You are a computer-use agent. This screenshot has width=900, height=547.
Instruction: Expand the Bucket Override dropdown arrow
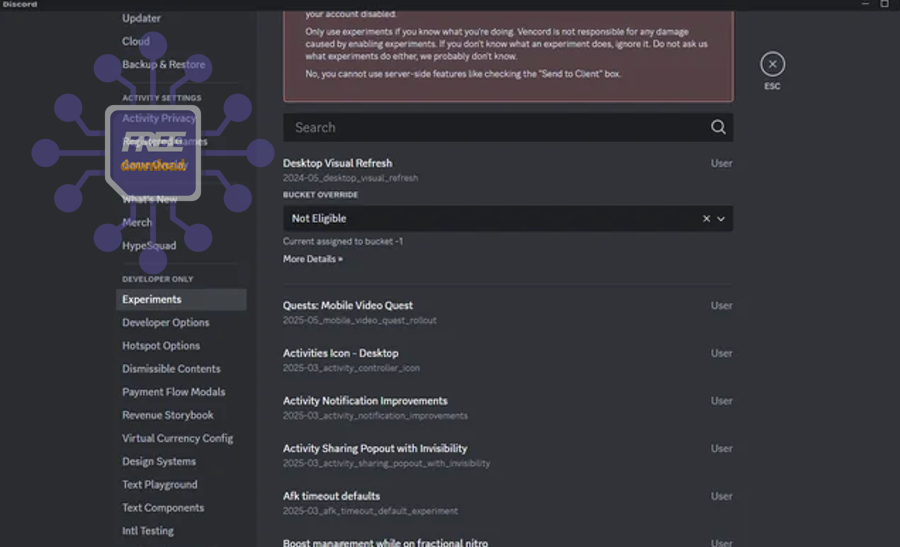point(721,219)
